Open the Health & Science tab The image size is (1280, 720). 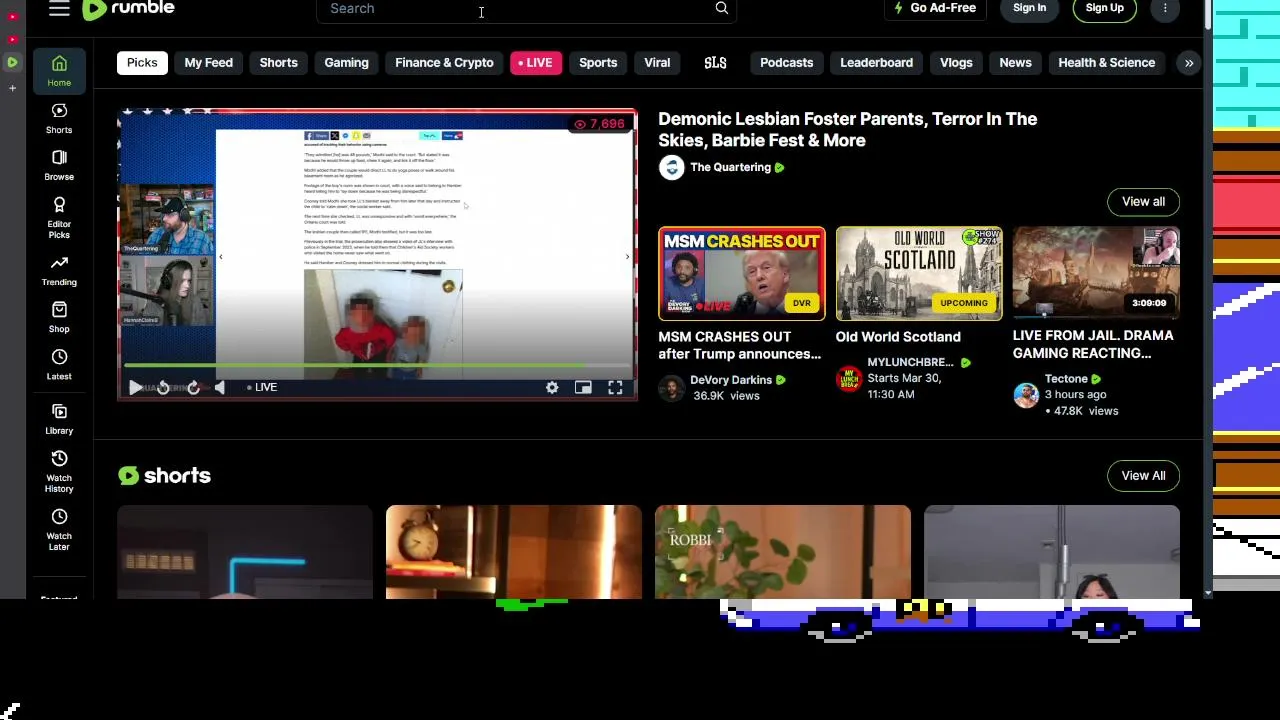tap(1106, 63)
